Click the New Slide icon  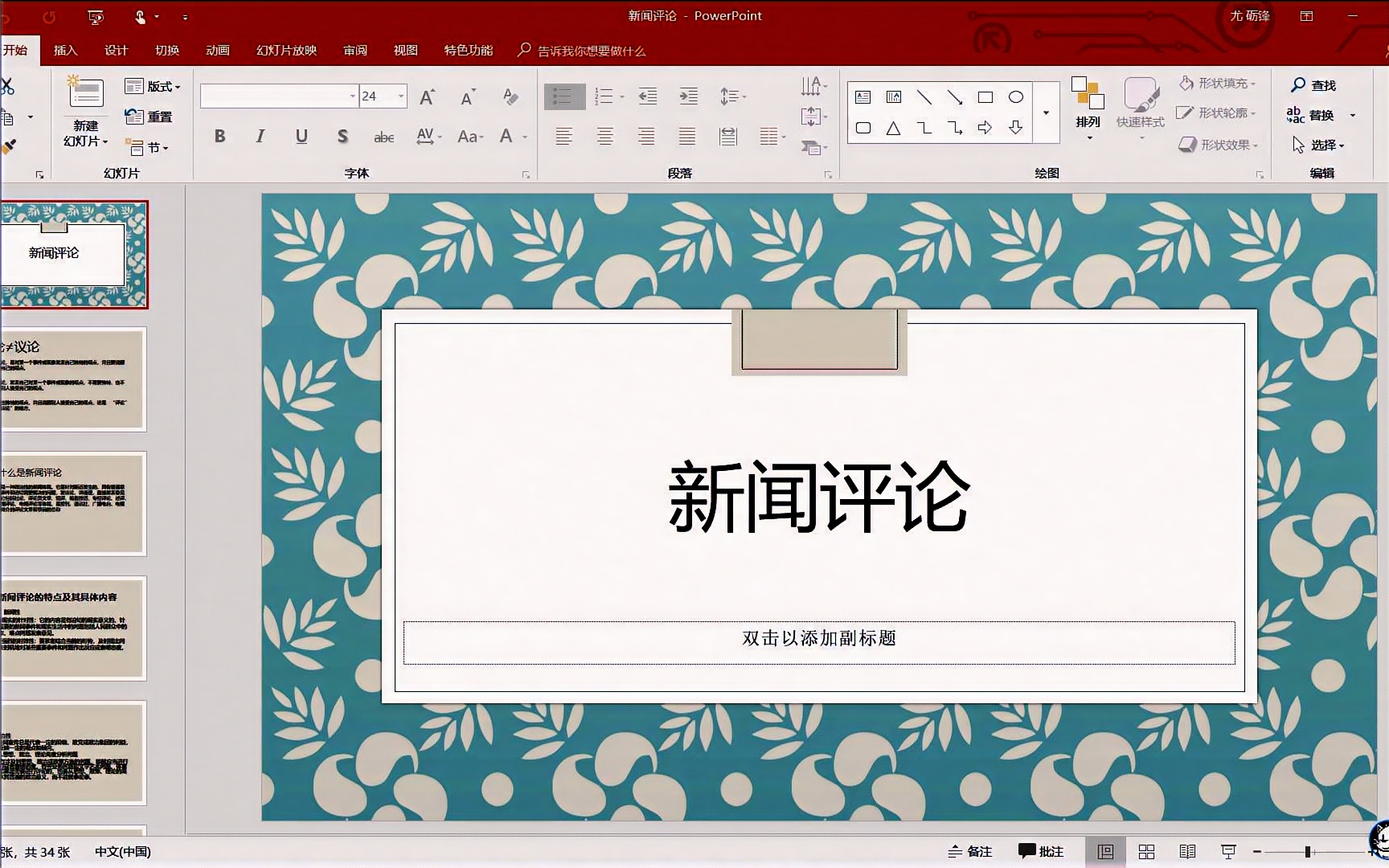click(x=85, y=92)
